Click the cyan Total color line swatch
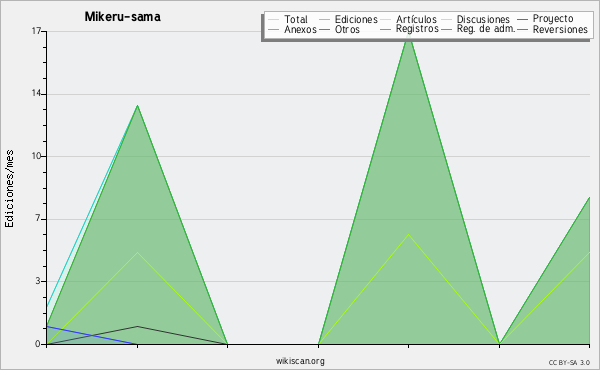This screenshot has height=370, width=600. tap(273, 19)
